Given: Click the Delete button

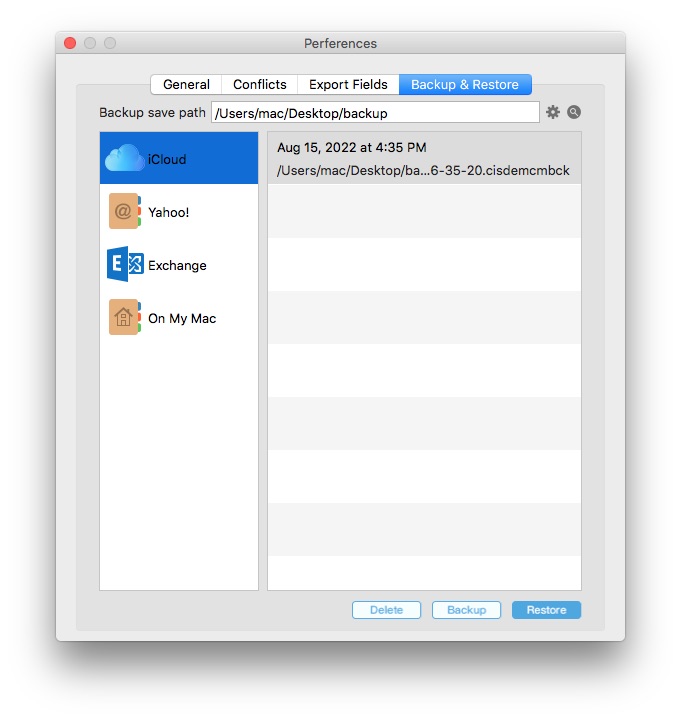Looking at the screenshot, I should coord(386,610).
